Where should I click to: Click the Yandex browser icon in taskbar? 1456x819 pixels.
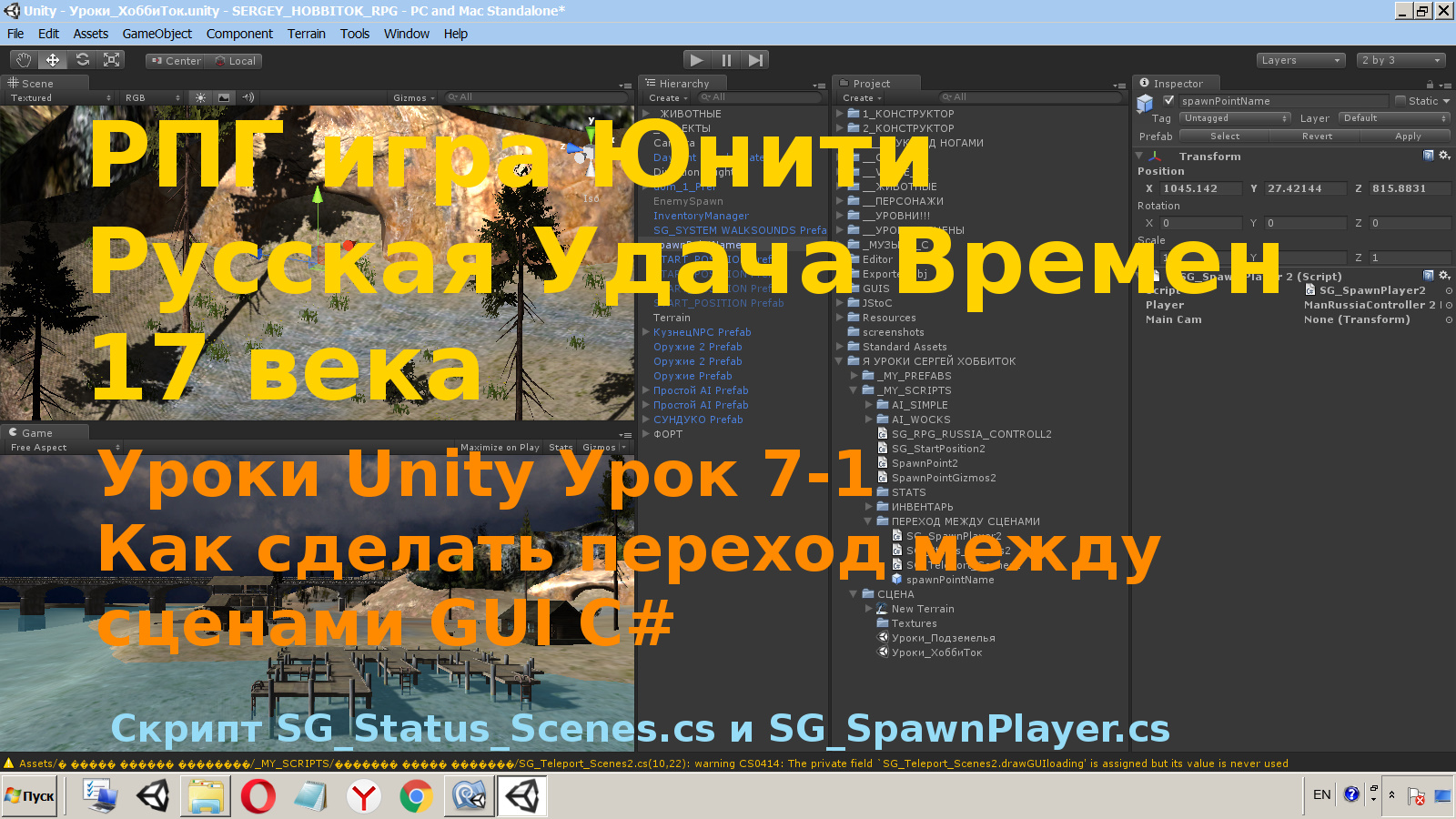coord(364,796)
